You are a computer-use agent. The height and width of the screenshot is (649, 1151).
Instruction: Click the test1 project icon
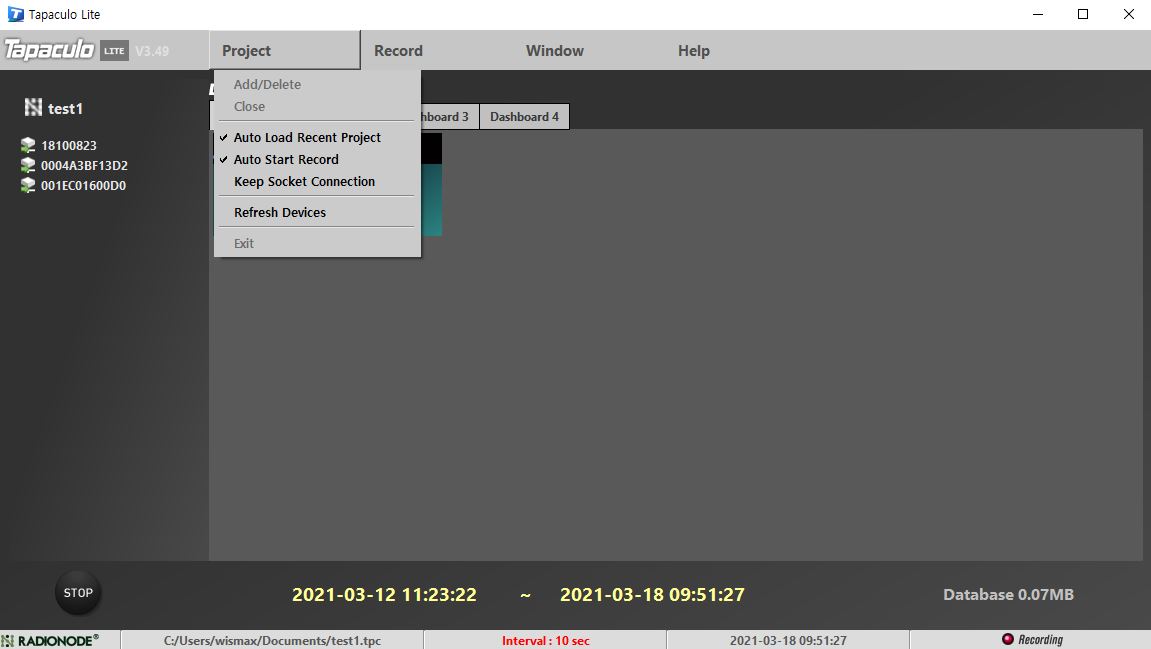coord(33,108)
